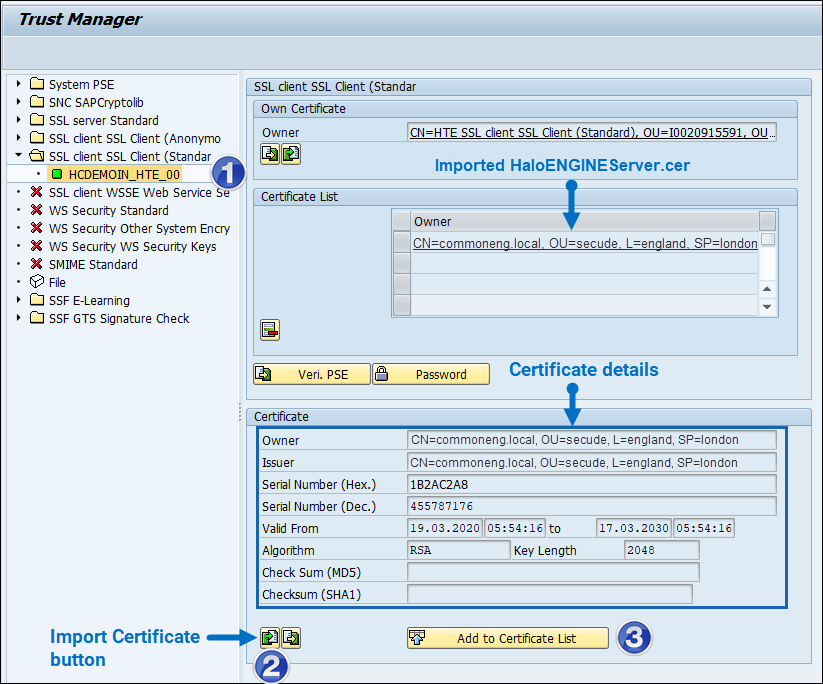The height and width of the screenshot is (684, 823).
Task: Open Own Certificate owner CN=HTE SSL client link
Action: click(x=592, y=132)
